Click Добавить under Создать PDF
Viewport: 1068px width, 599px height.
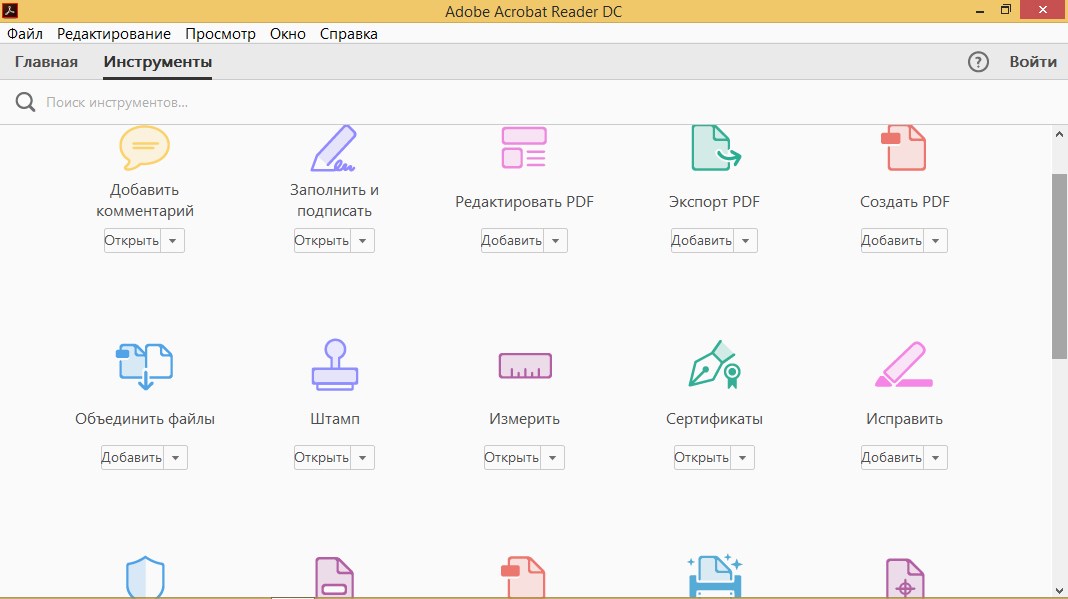pos(892,241)
